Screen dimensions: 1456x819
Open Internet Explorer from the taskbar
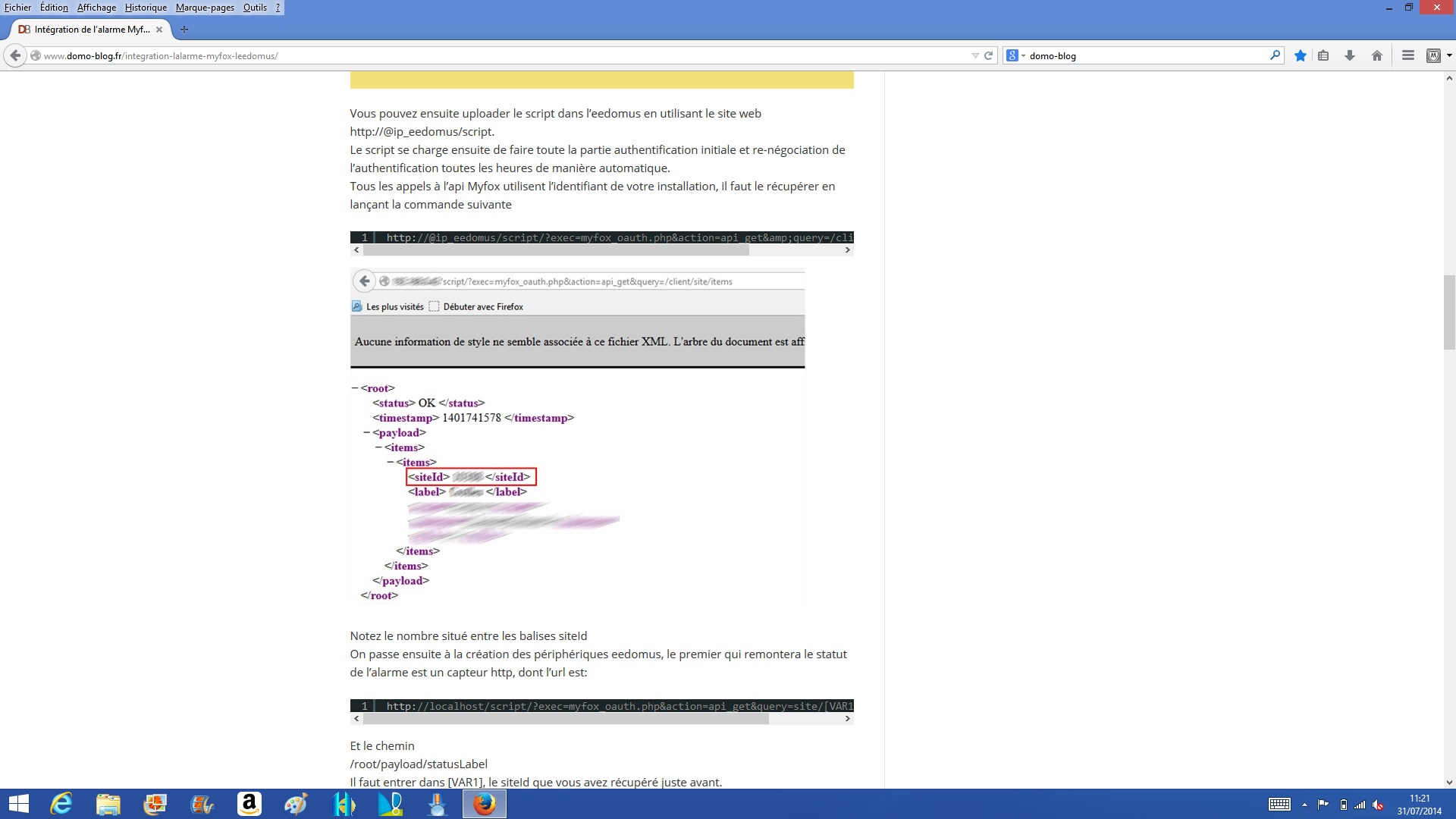point(61,804)
